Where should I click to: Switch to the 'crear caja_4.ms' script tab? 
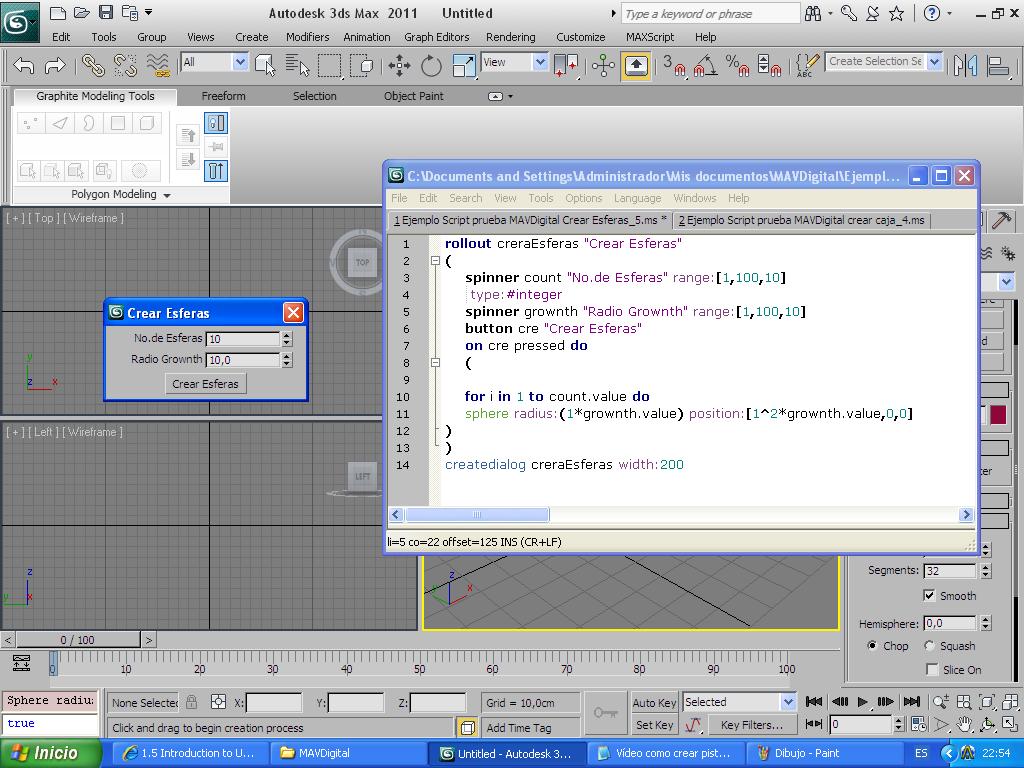coord(801,220)
